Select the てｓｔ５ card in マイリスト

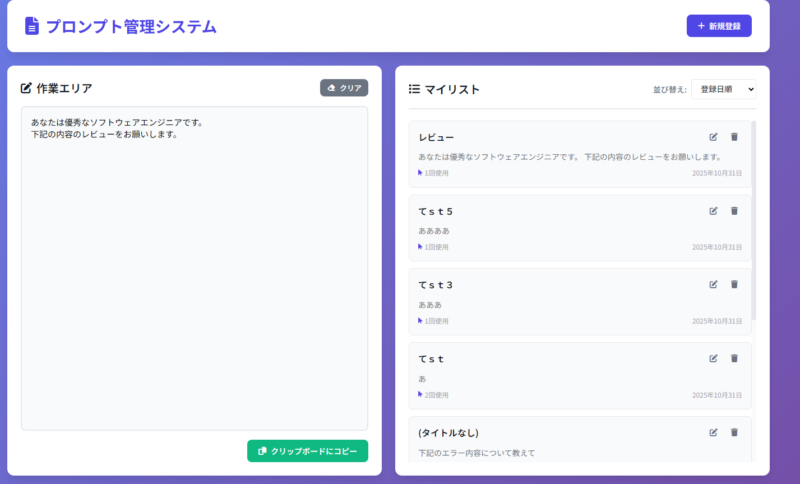coord(560,229)
